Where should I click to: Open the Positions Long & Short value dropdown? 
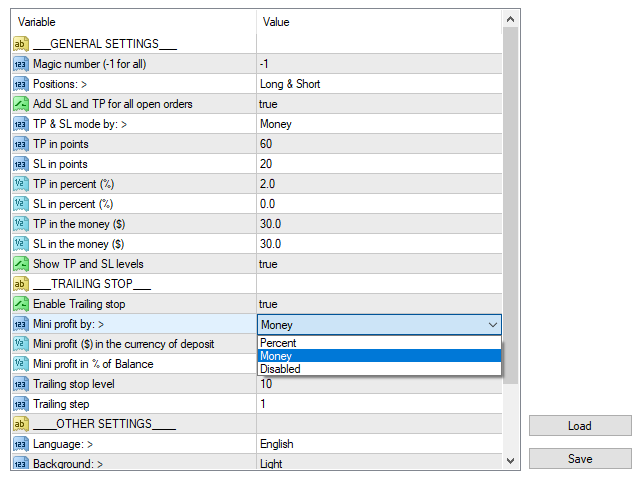pyautogui.click(x=379, y=84)
